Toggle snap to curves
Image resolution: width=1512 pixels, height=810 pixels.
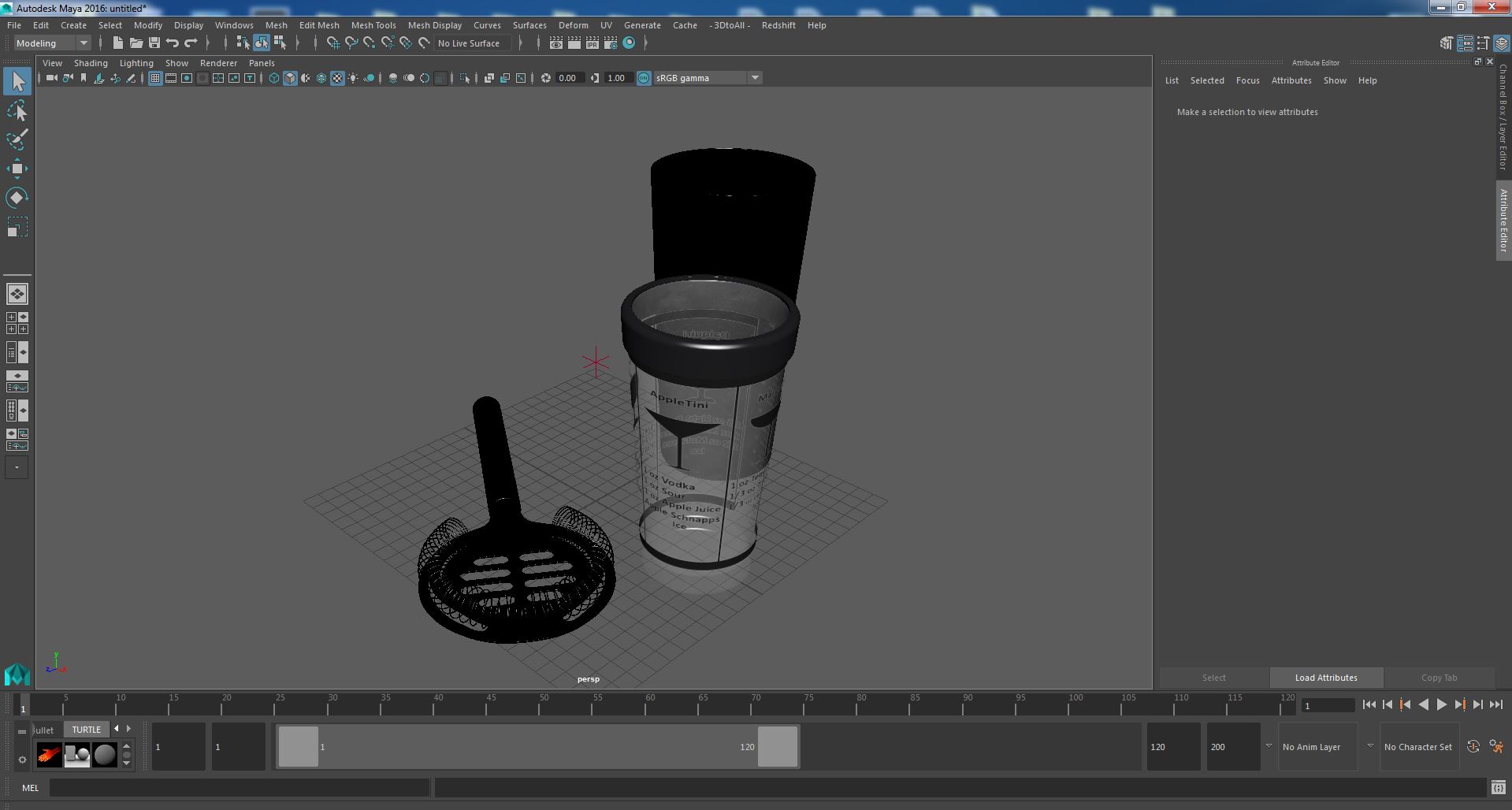[x=351, y=43]
